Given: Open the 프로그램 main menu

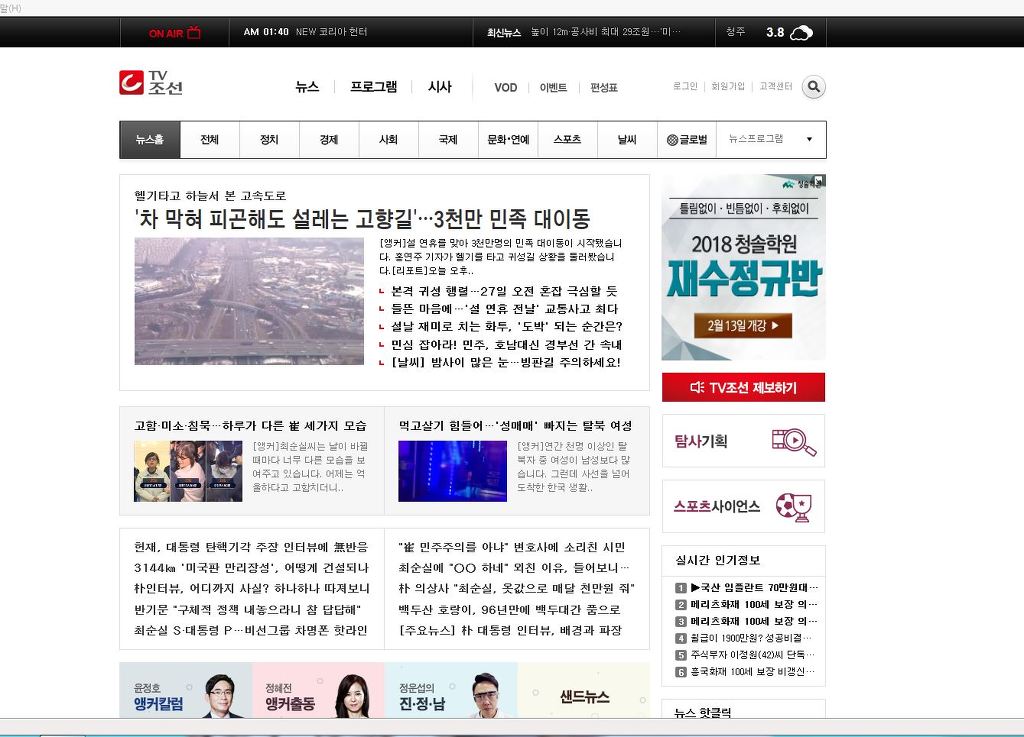Looking at the screenshot, I should (x=373, y=87).
